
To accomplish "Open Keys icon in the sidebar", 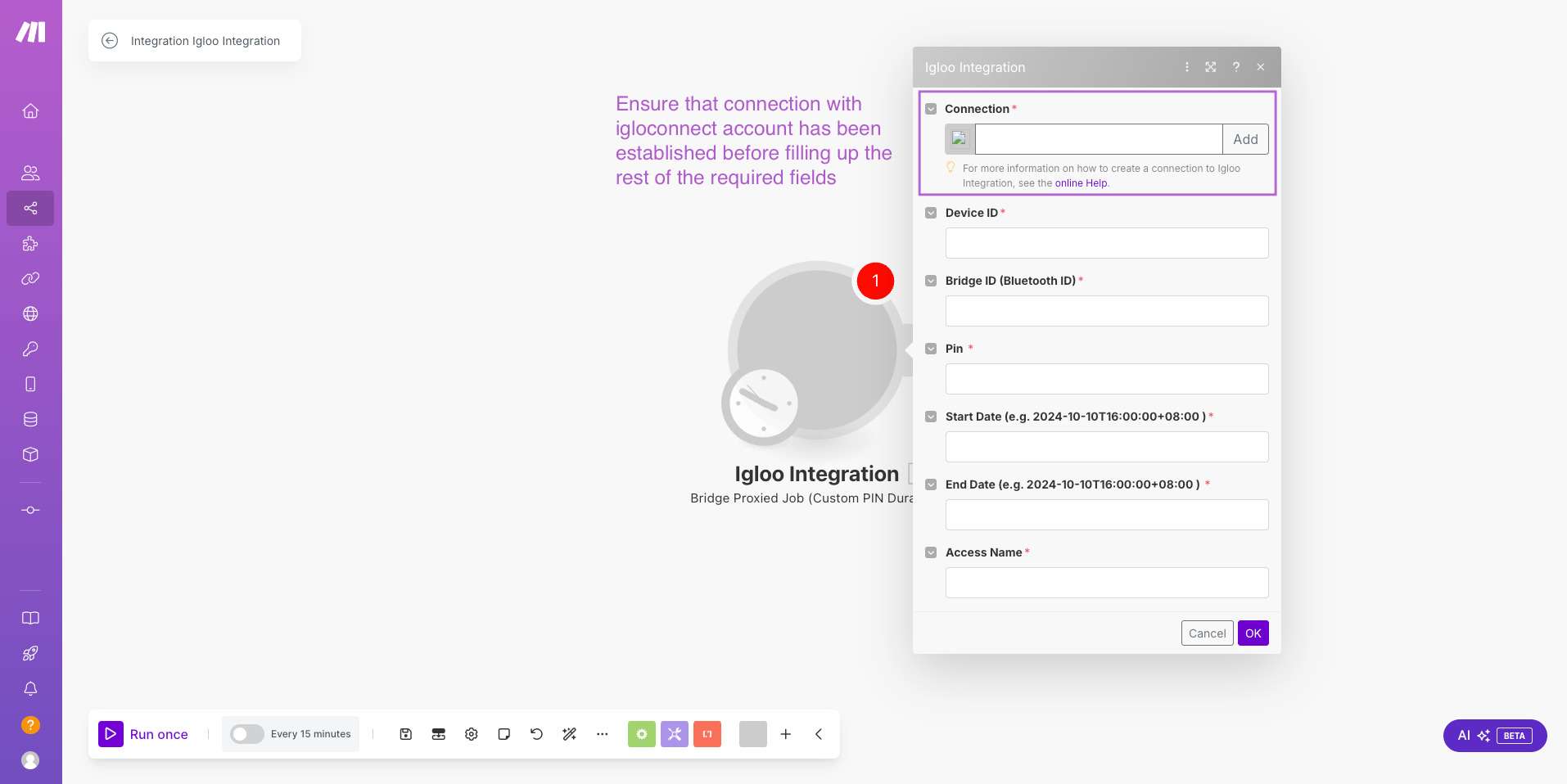I will coord(30,349).
